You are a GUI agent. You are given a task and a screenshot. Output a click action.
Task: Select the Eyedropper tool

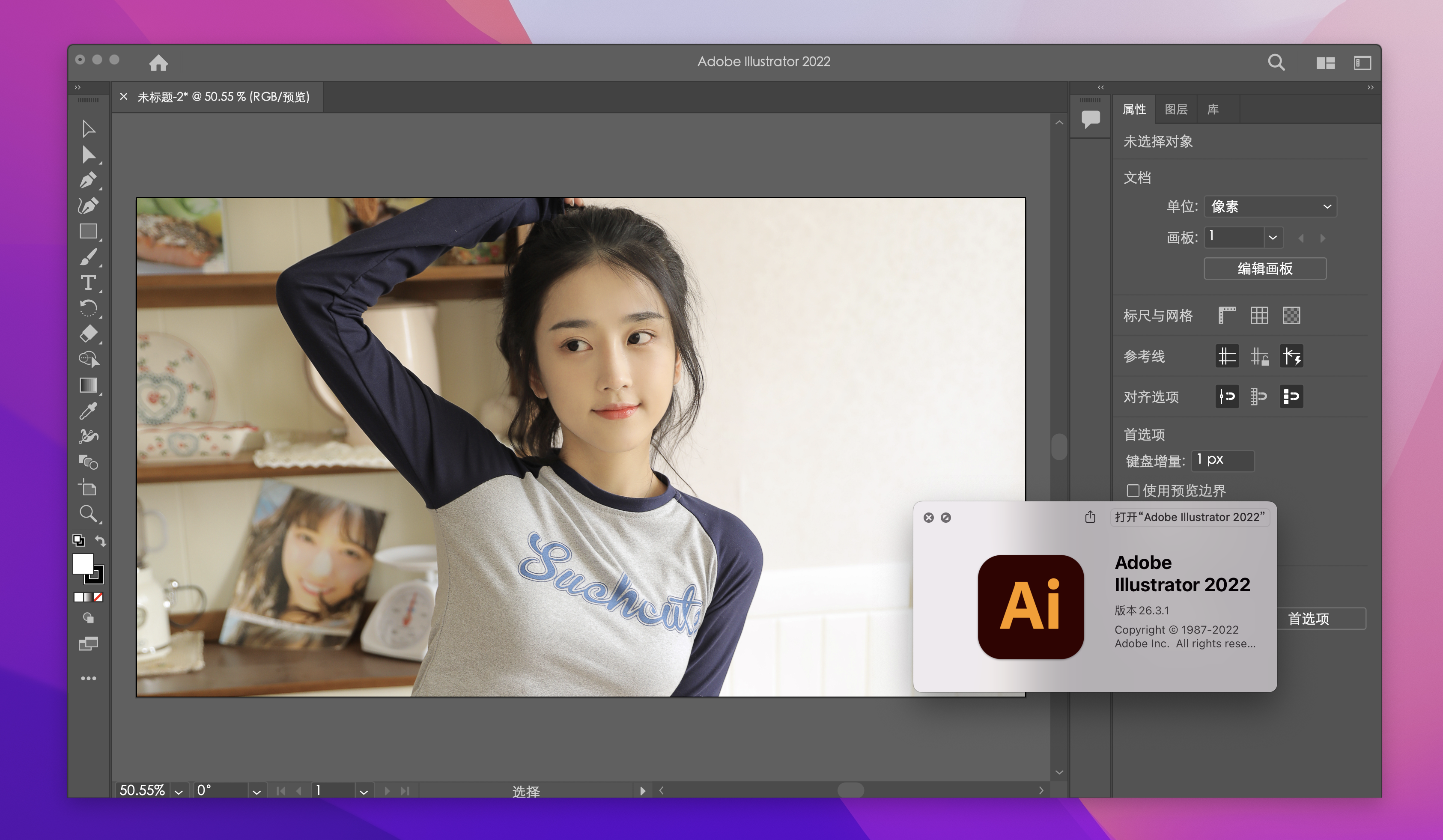coord(88,411)
